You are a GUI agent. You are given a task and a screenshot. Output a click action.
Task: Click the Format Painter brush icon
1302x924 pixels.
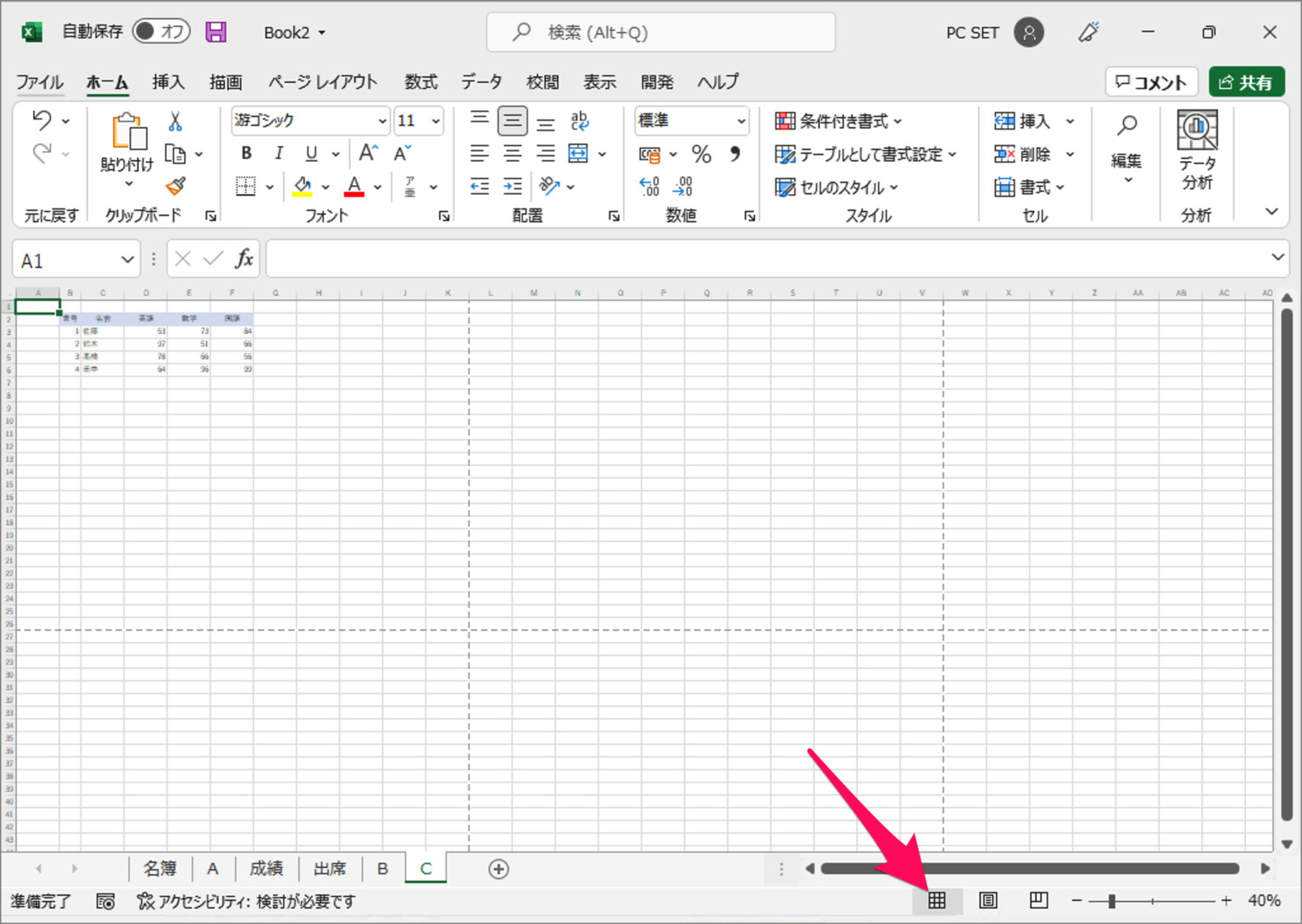tap(175, 186)
